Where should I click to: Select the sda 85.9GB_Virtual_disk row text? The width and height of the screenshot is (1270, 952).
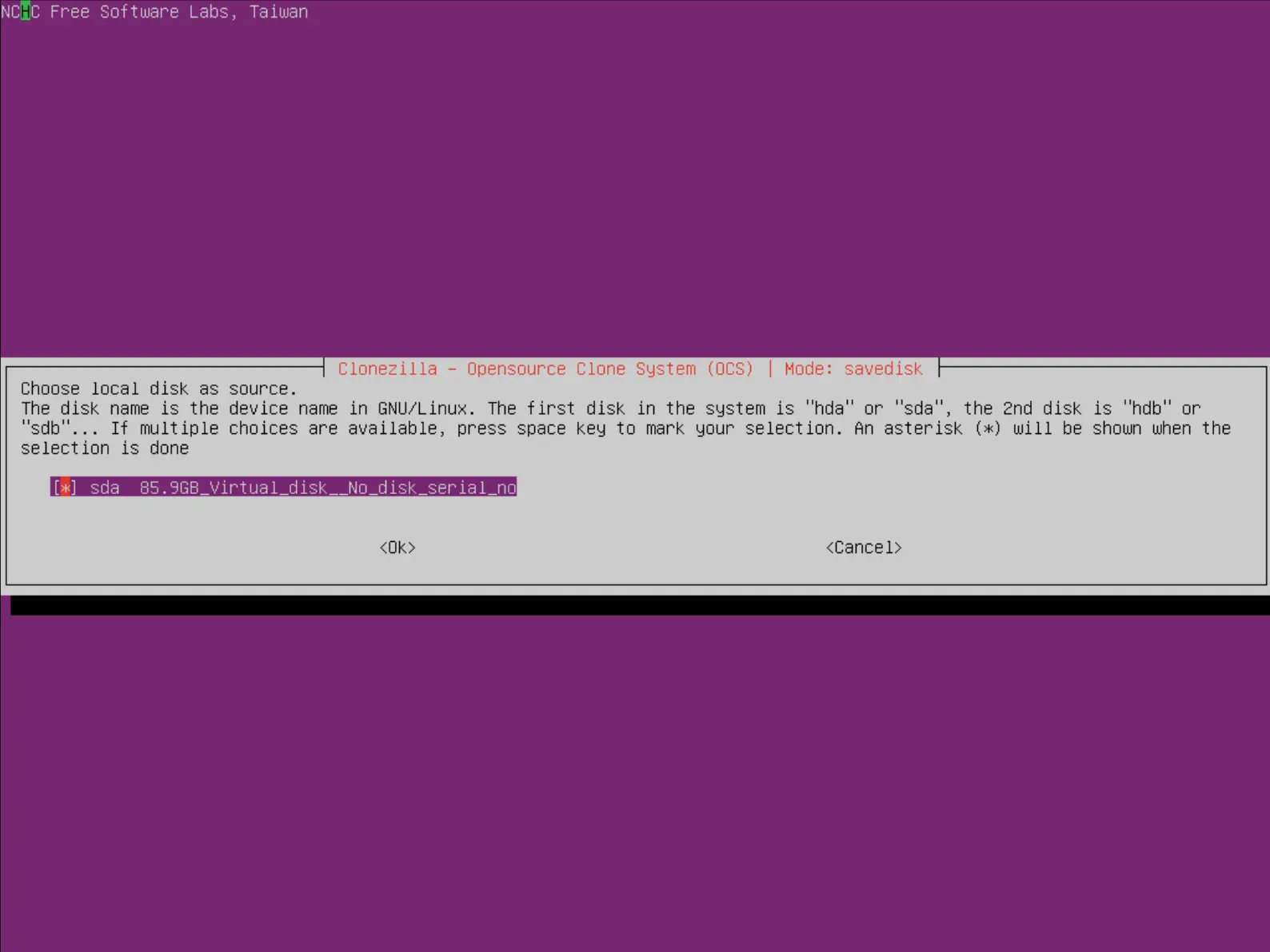pos(303,488)
